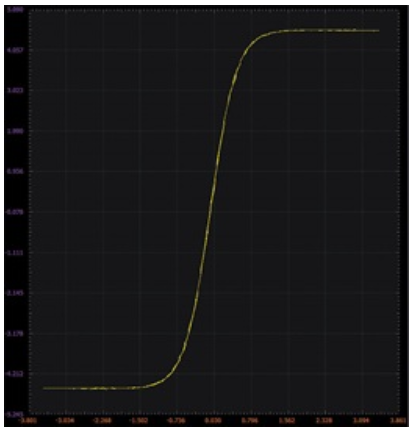Click the curve's upper flat plateau
Image resolution: width=414 pixels, height=432 pixels.
[x=327, y=31]
